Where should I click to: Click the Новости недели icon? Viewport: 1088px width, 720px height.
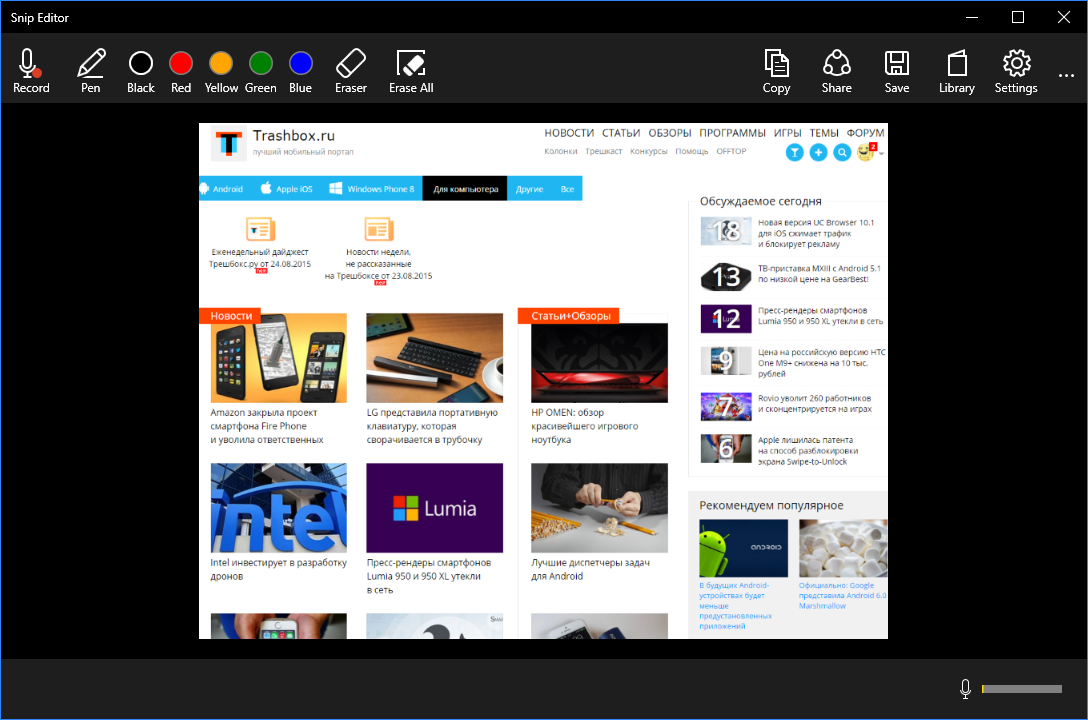[x=379, y=229]
